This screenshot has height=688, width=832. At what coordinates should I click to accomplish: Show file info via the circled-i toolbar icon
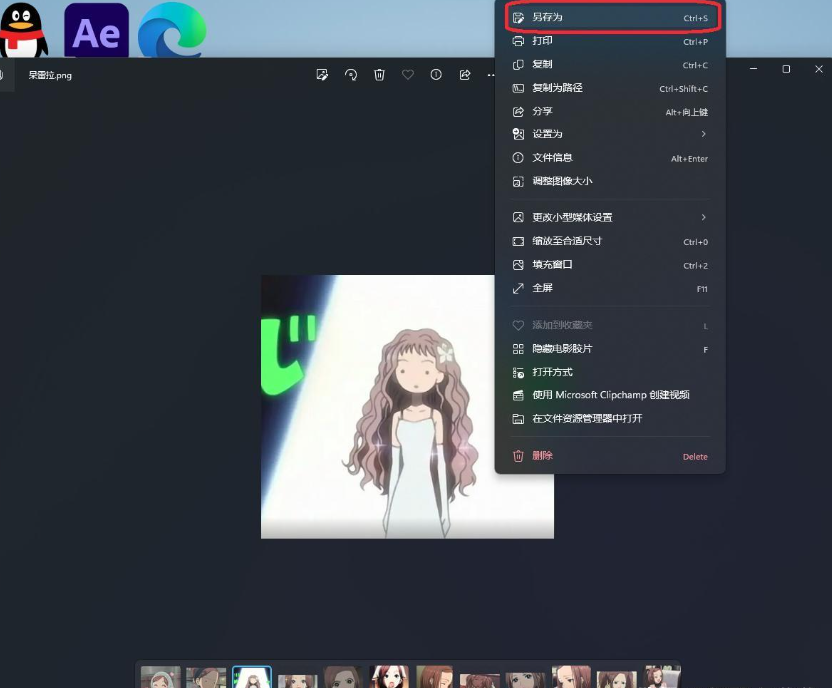point(436,75)
